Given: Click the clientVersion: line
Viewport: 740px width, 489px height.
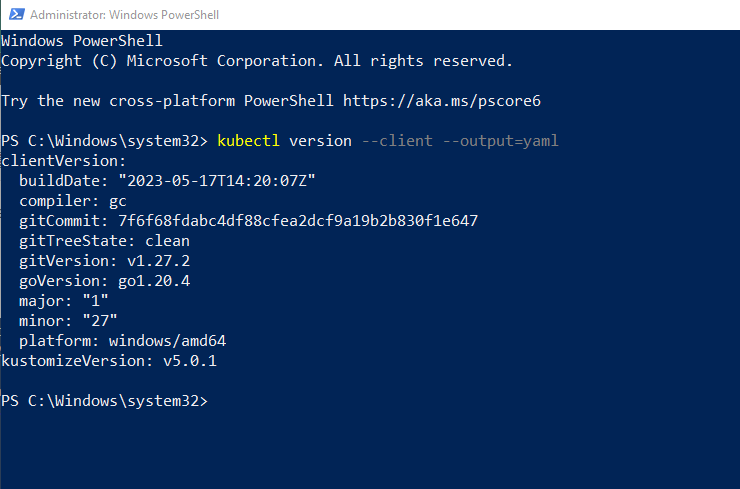Looking at the screenshot, I should click(64, 161).
